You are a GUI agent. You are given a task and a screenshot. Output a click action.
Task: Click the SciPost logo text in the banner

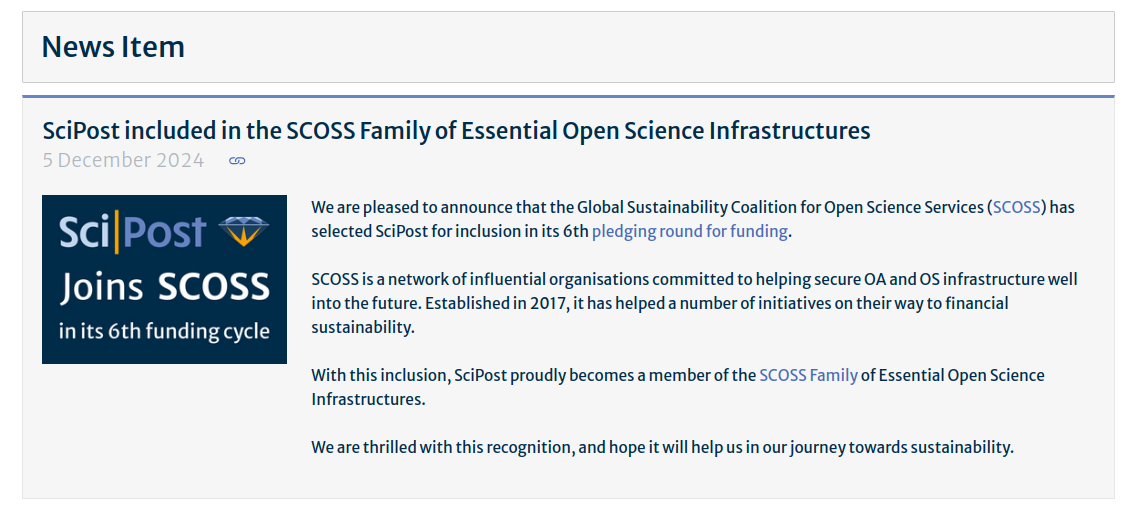pos(132,232)
